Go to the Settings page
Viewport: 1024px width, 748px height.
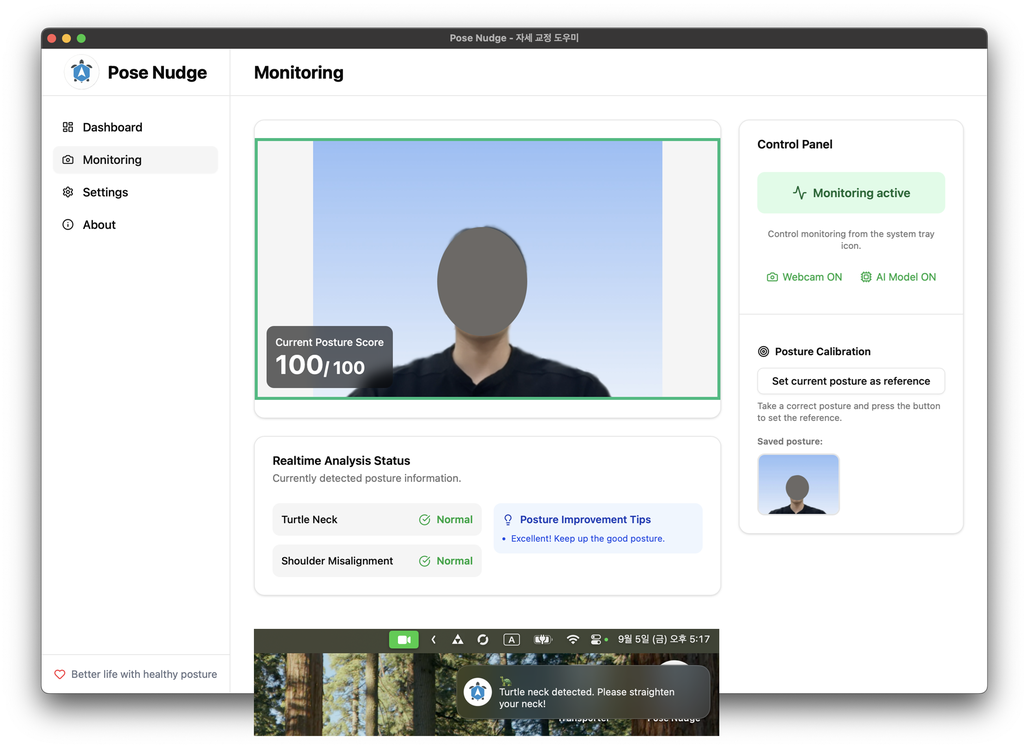pos(105,192)
